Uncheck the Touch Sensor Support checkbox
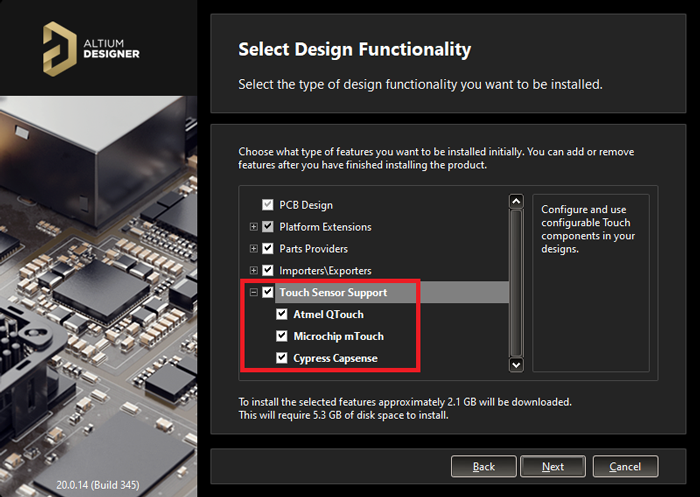700x497 pixels. [x=268, y=293]
